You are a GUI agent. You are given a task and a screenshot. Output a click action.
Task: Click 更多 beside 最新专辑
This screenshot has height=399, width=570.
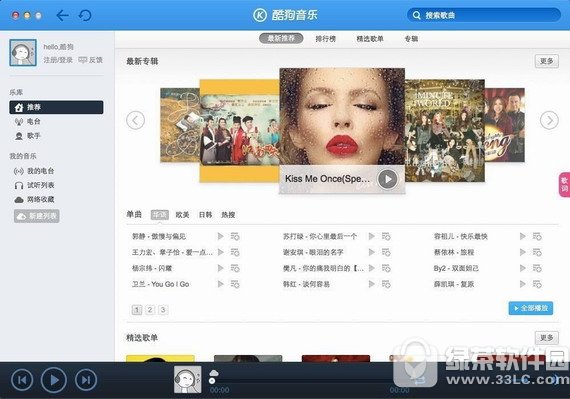(547, 61)
